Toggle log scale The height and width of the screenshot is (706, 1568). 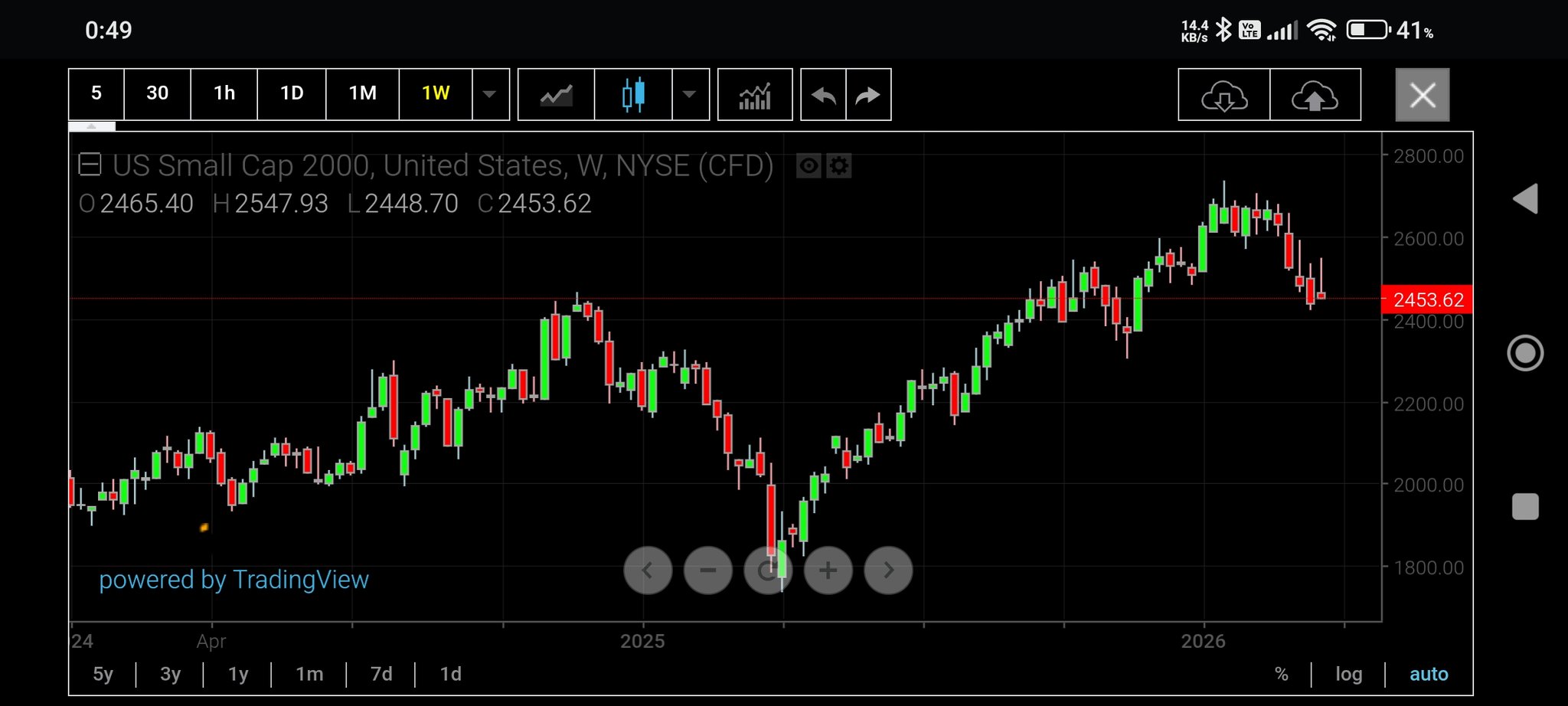click(x=1349, y=674)
